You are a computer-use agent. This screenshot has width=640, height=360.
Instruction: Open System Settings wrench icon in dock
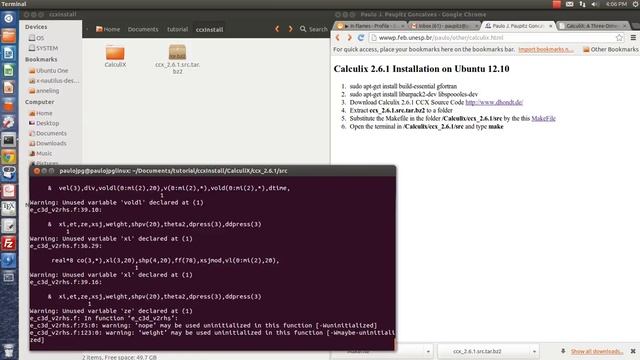point(9,122)
